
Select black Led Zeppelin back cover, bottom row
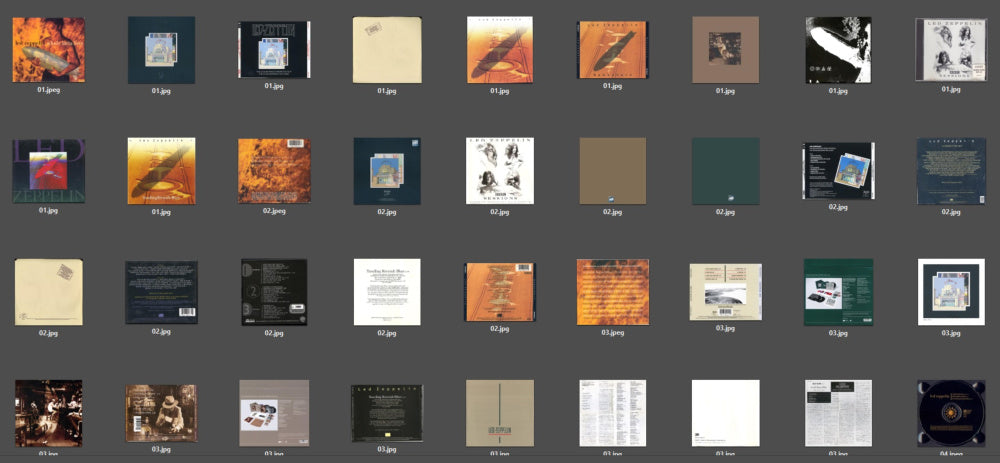[x=387, y=413]
